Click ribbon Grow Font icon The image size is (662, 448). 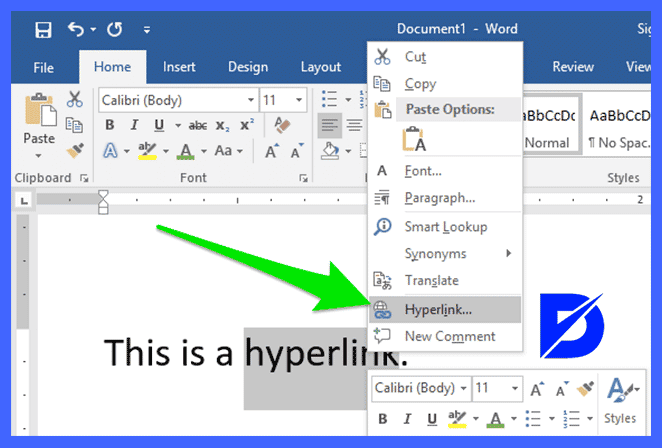coord(272,151)
